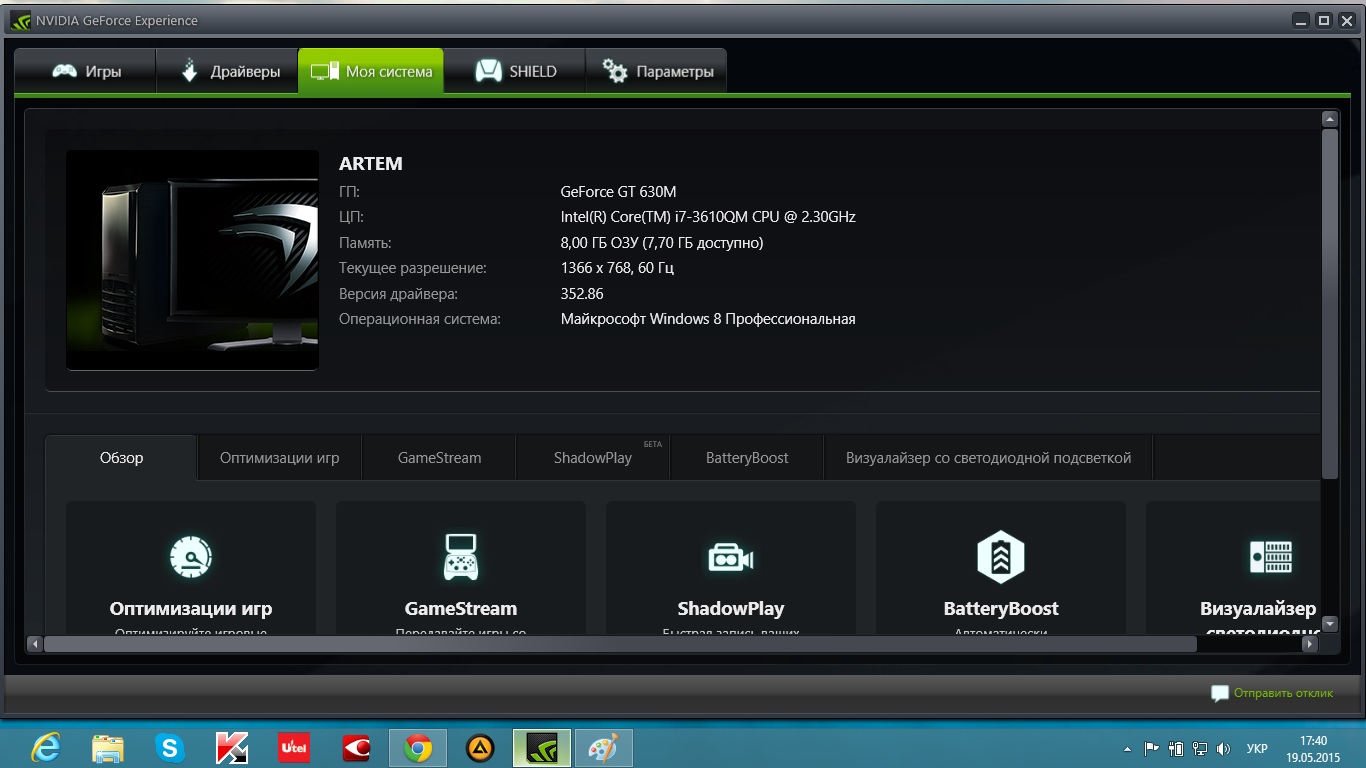Click the ShadowPlay card title
The image size is (1366, 768).
coord(731,608)
